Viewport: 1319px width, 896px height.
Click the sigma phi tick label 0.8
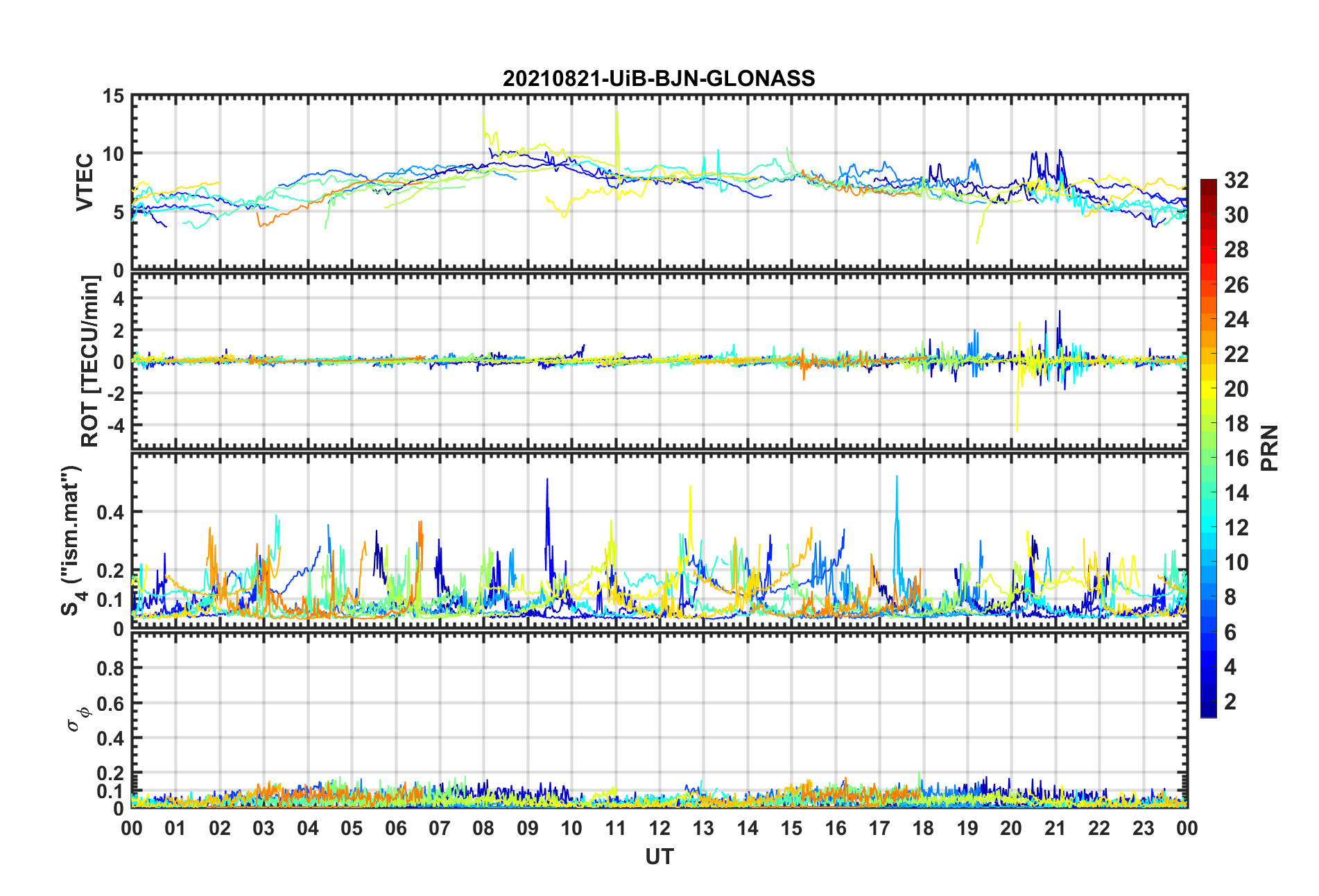pos(111,669)
